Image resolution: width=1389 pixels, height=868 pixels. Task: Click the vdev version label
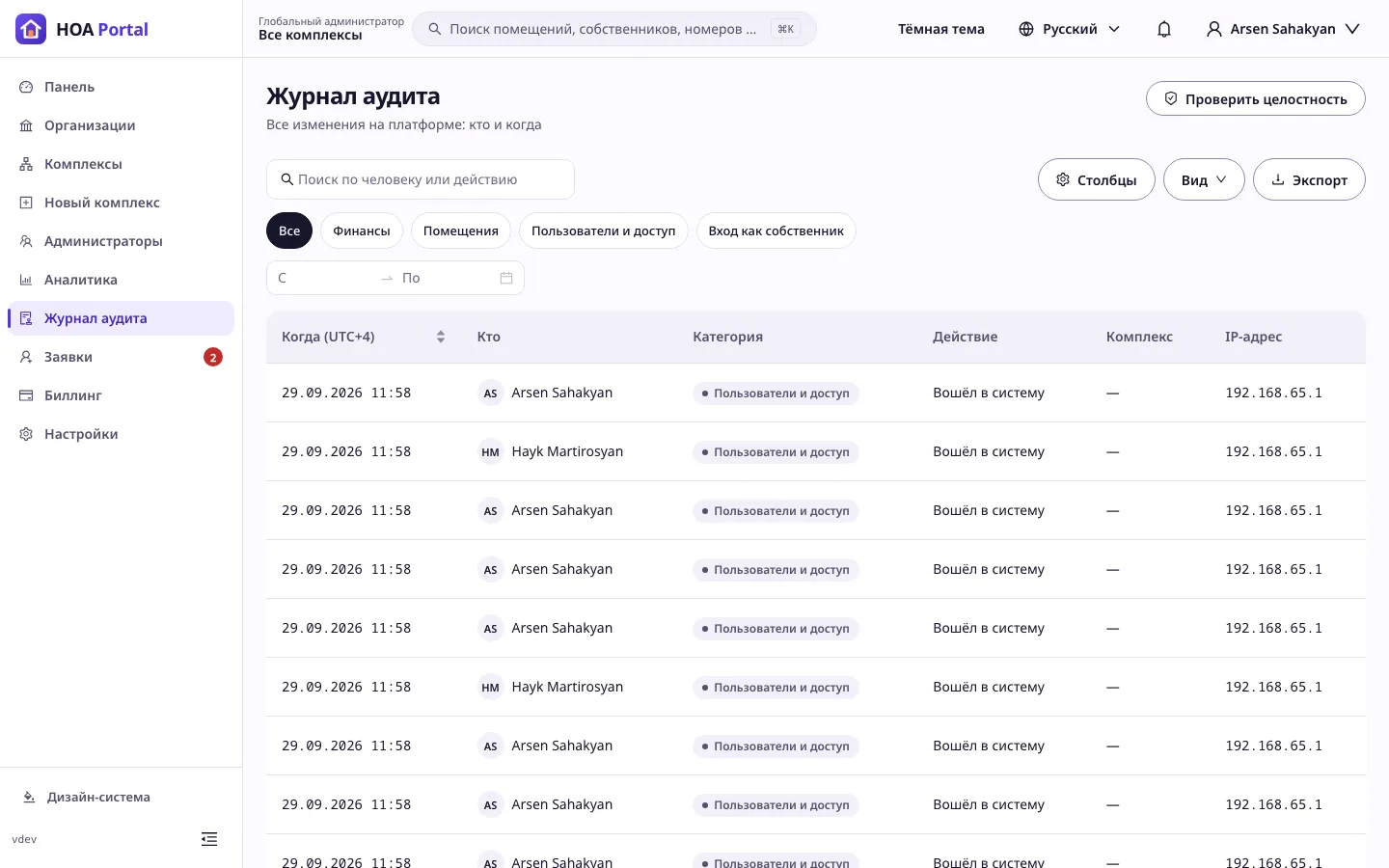pyautogui.click(x=24, y=839)
